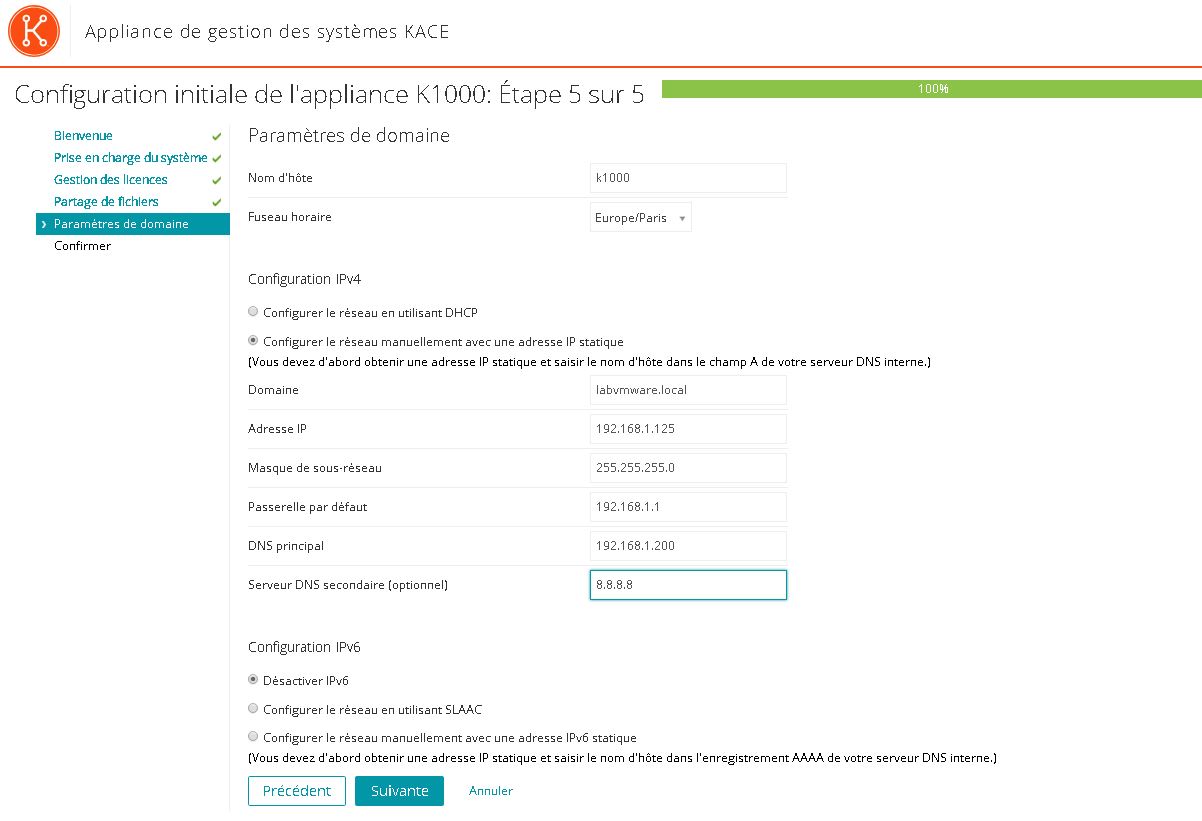This screenshot has height=821, width=1202.
Task: Edit the default gateway field 192.168.1.1
Action: [x=688, y=507]
